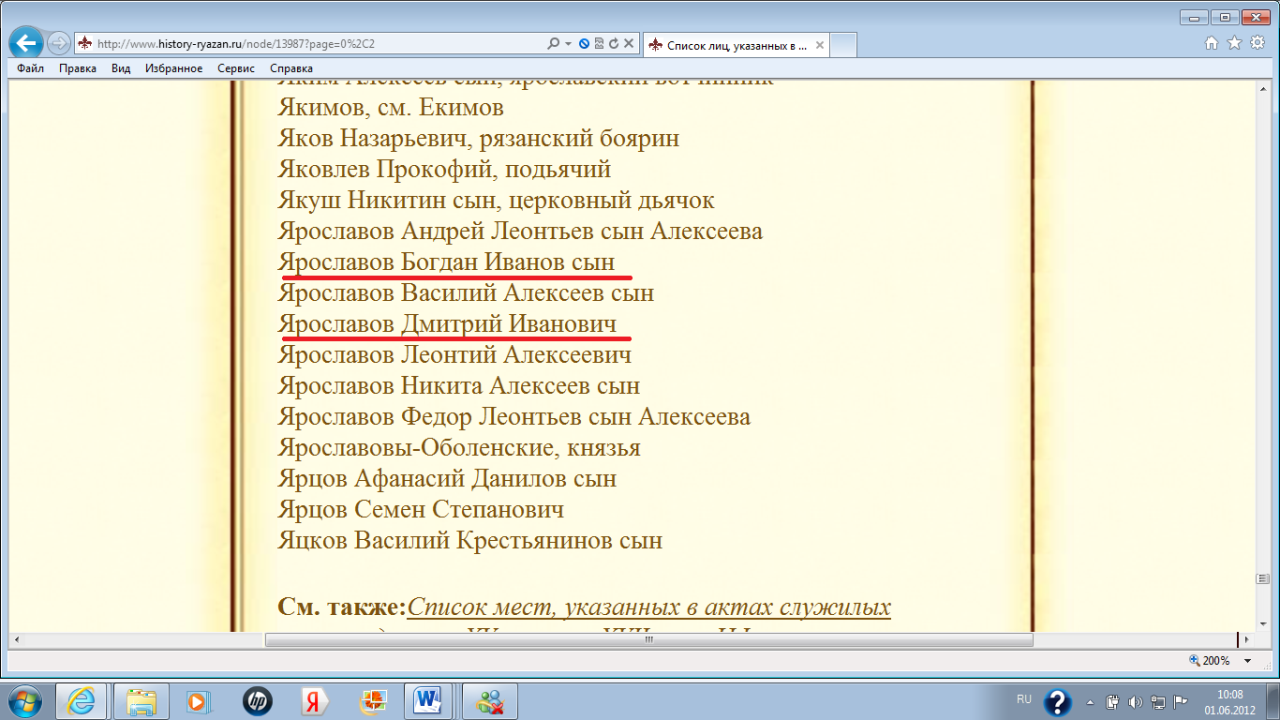The width and height of the screenshot is (1280, 720).
Task: Open the Избранное menu
Action: [x=173, y=68]
